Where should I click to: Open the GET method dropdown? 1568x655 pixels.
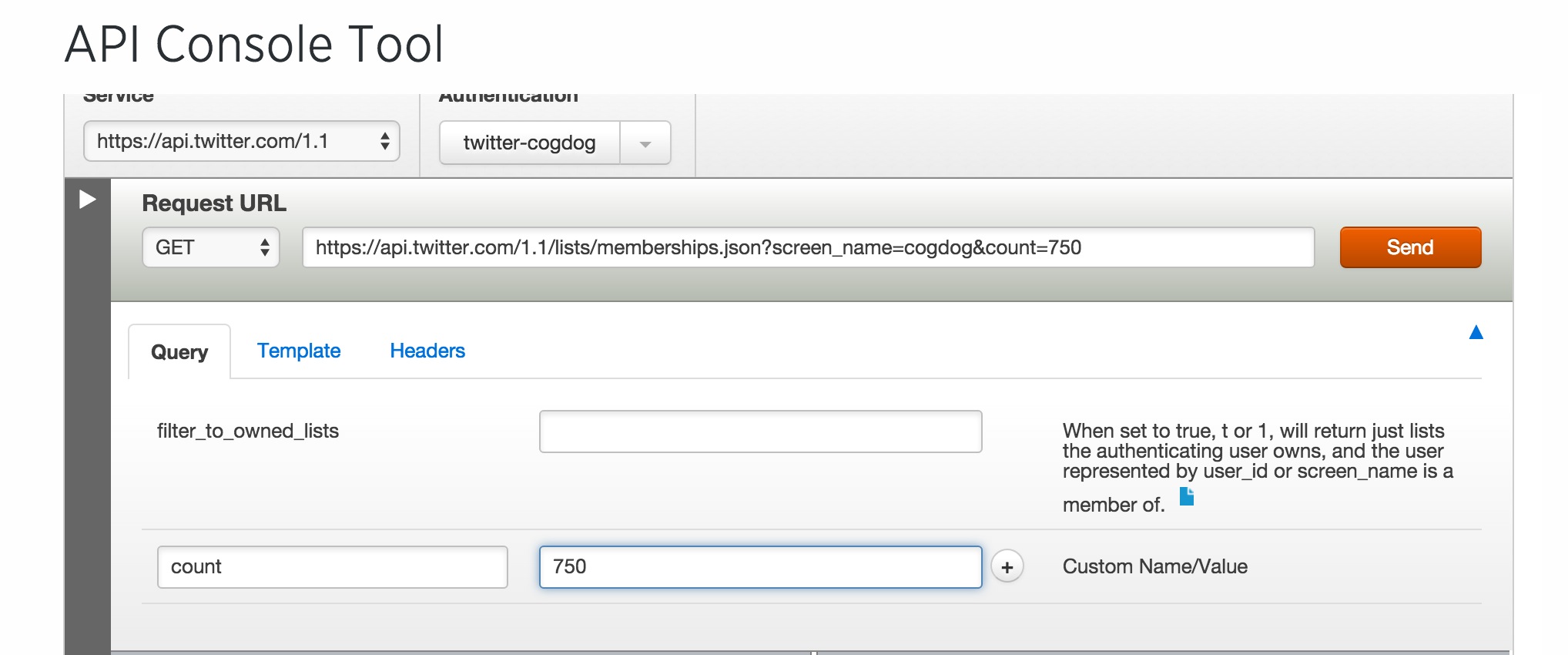(210, 247)
